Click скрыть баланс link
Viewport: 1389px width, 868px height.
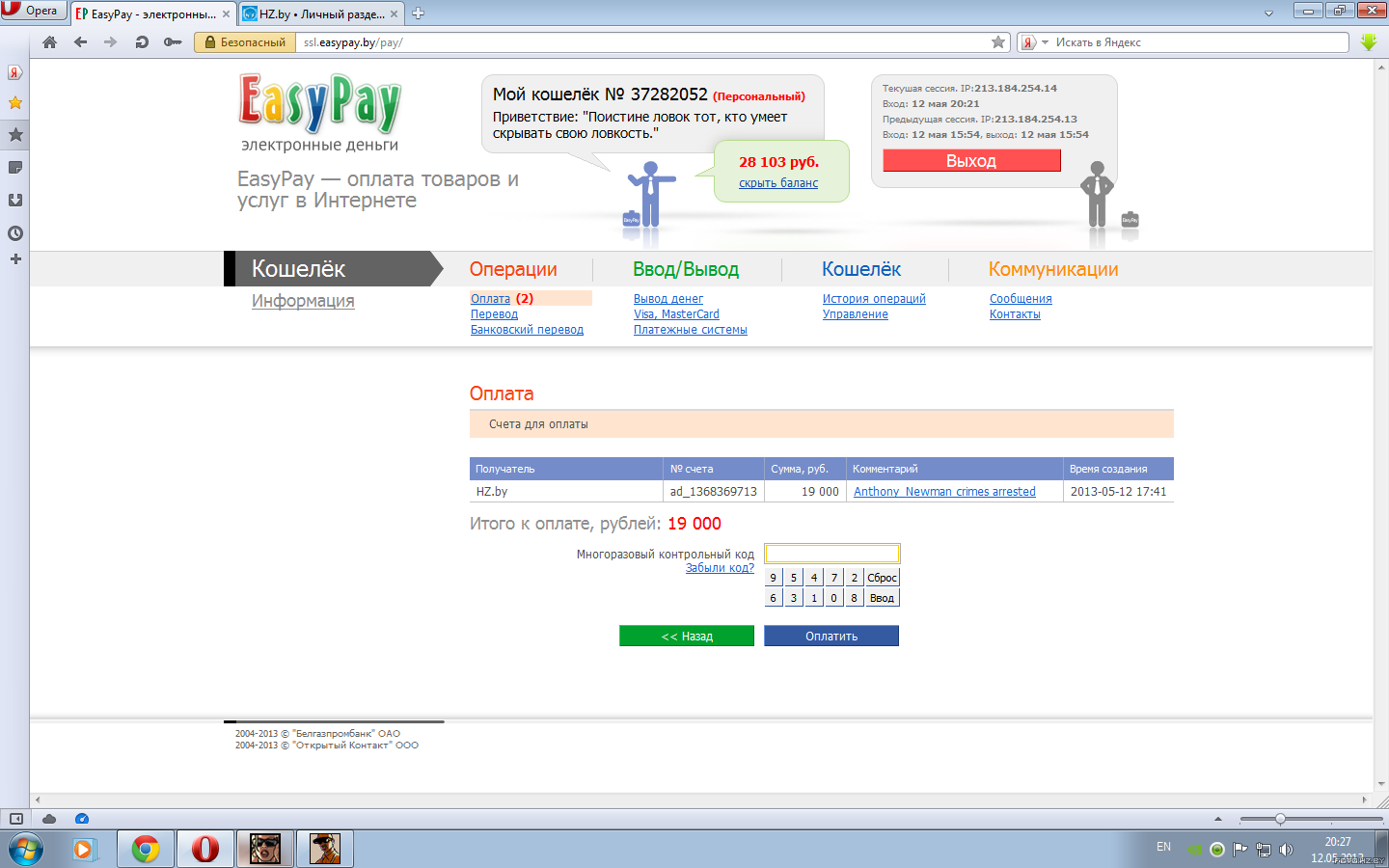pos(778,183)
